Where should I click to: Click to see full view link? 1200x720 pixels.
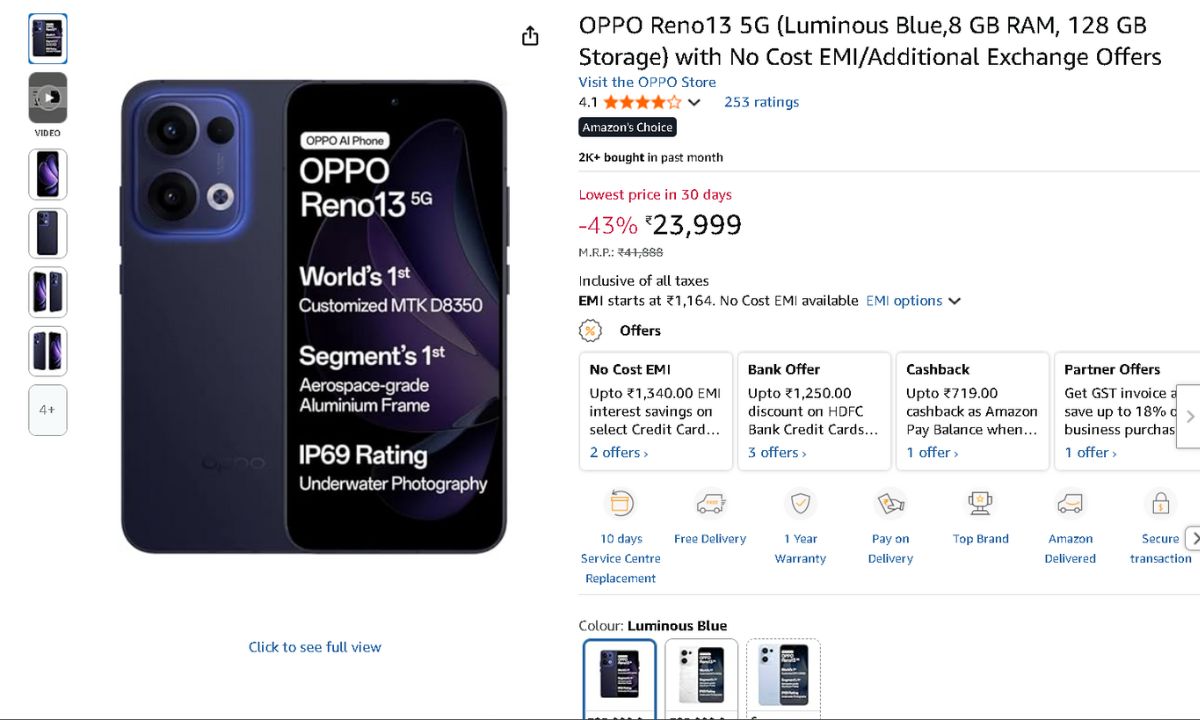[315, 647]
